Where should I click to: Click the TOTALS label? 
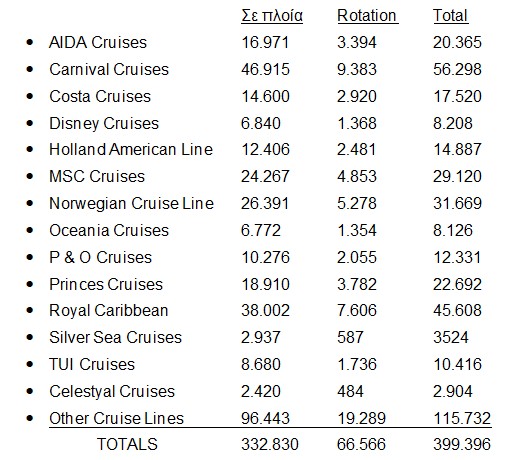[x=127, y=444]
